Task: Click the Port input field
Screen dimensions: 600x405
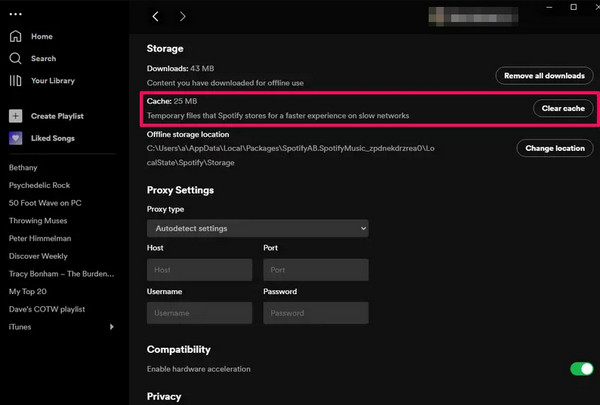Action: coord(316,269)
